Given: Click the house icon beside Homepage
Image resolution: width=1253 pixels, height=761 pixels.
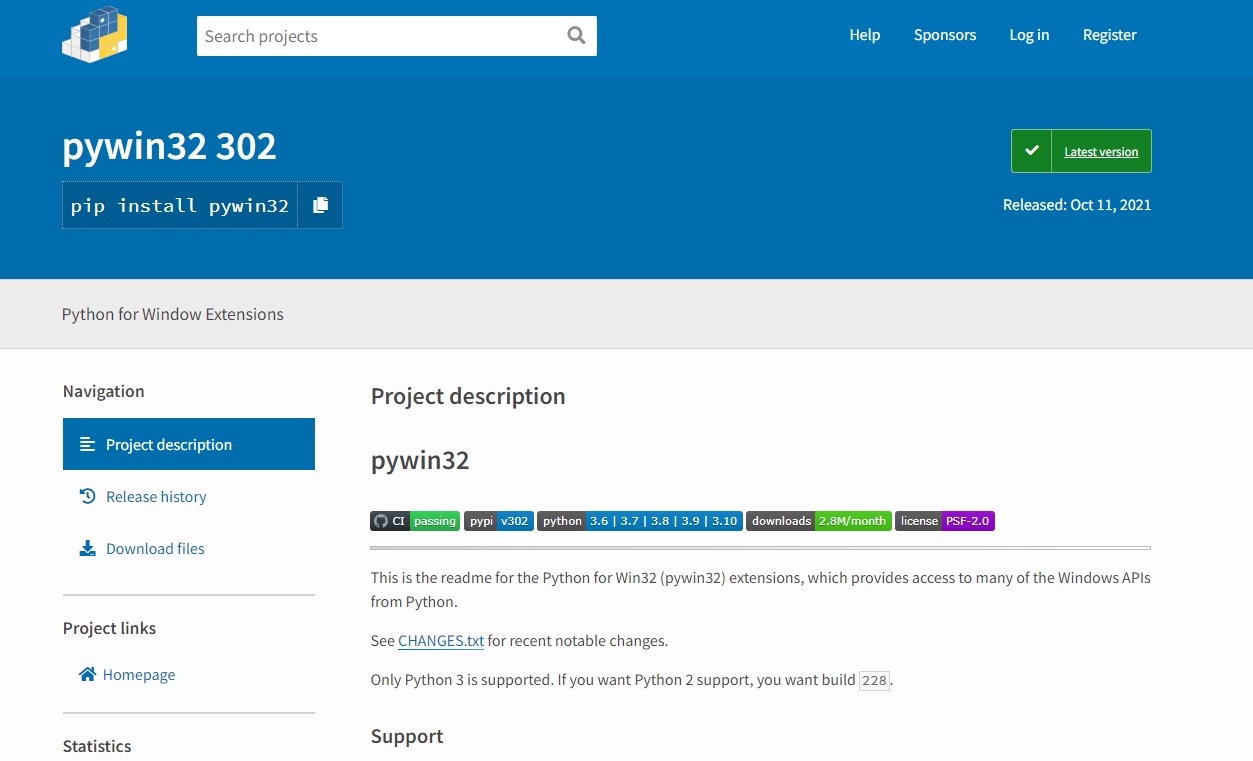Looking at the screenshot, I should (88, 674).
